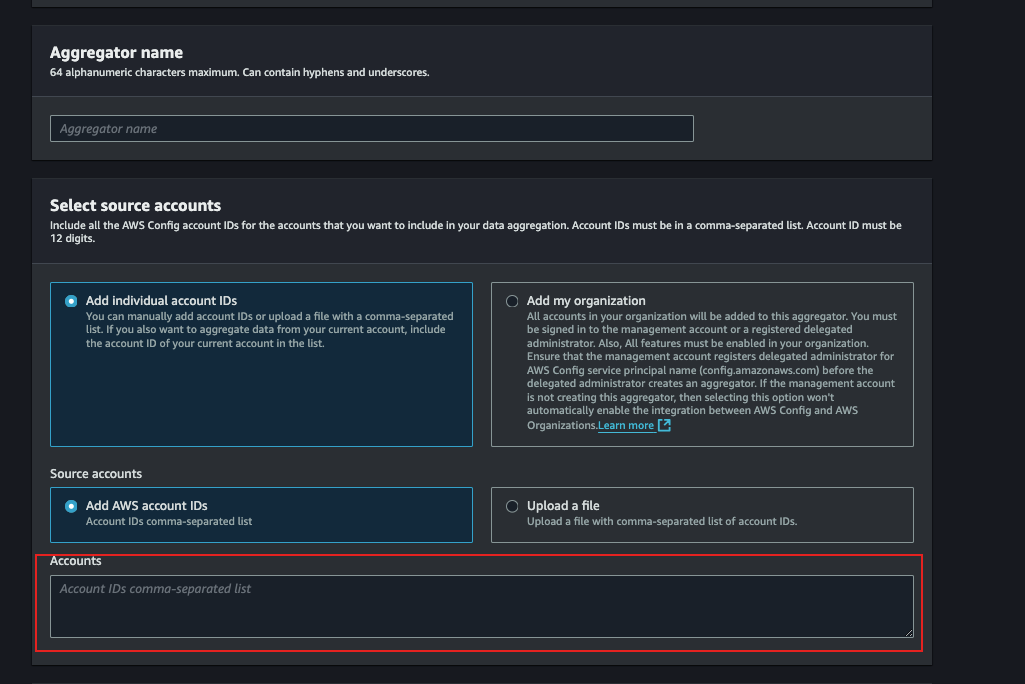Click the Select source accounts heading

click(135, 206)
